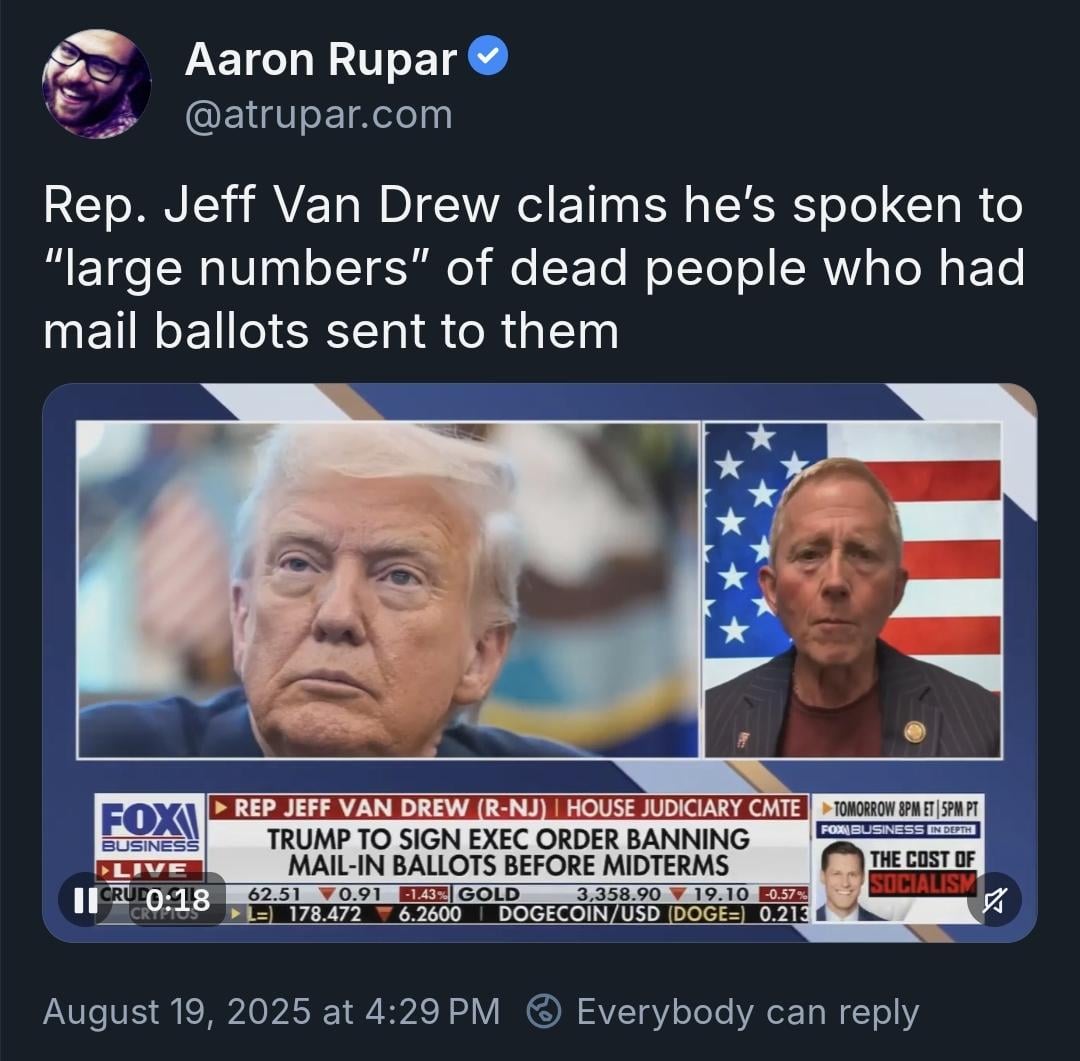Pause the playing video
This screenshot has height=1061, width=1080.
click(x=85, y=900)
